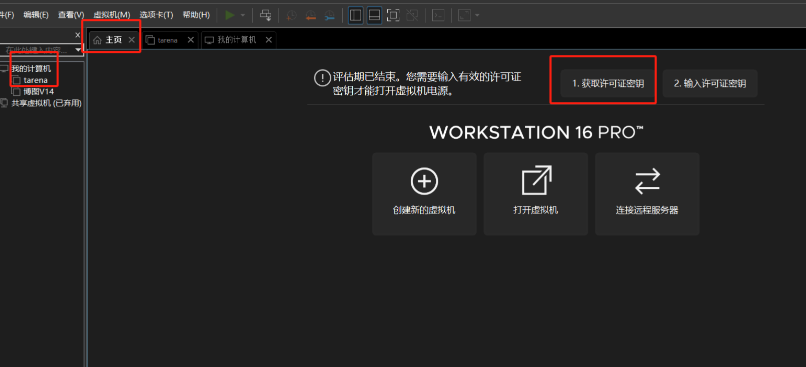The height and width of the screenshot is (367, 806).
Task: Close the tarena tab
Action: (x=191, y=40)
